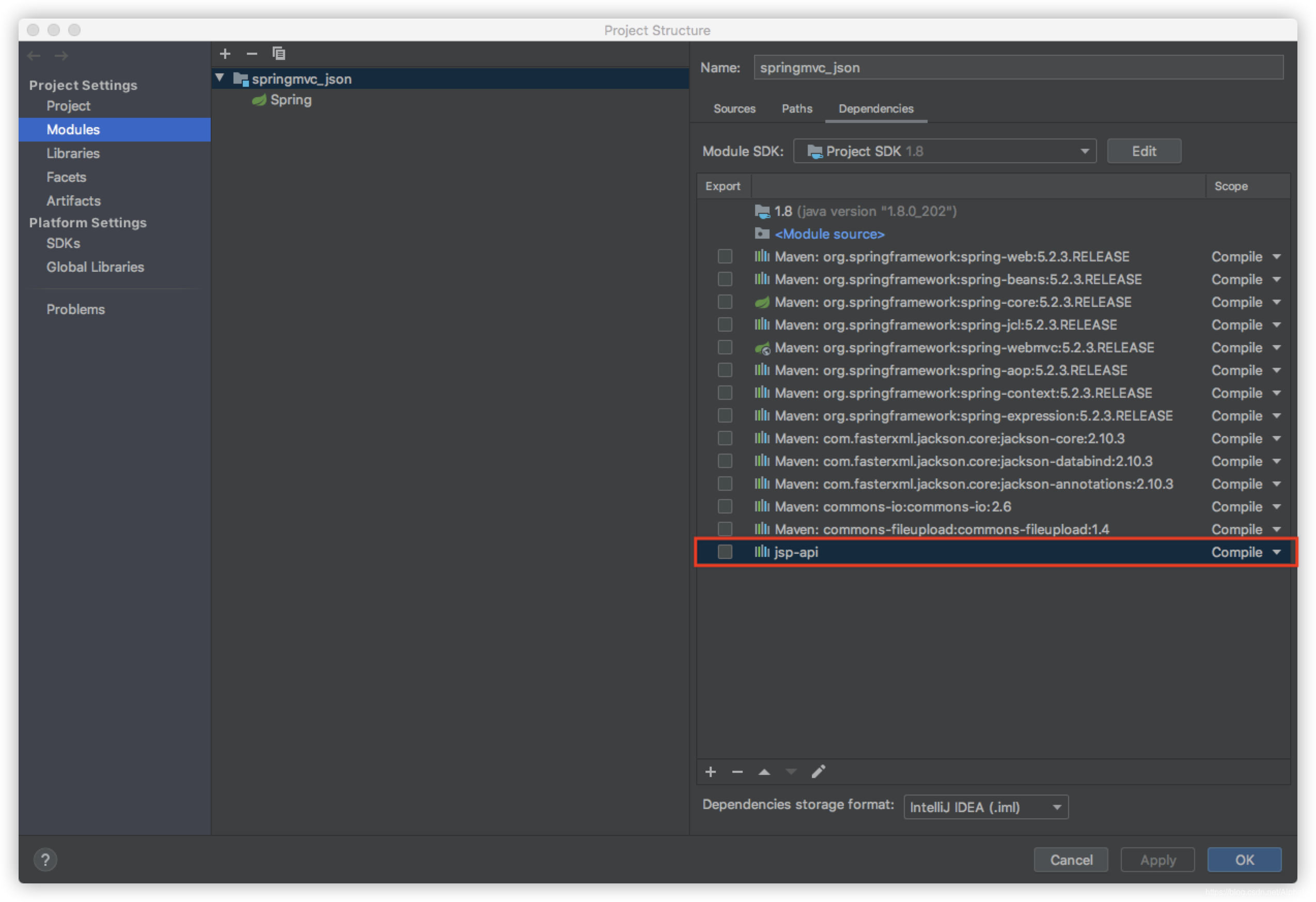
Task: Move the dependency up with the arrow icon
Action: [x=764, y=772]
